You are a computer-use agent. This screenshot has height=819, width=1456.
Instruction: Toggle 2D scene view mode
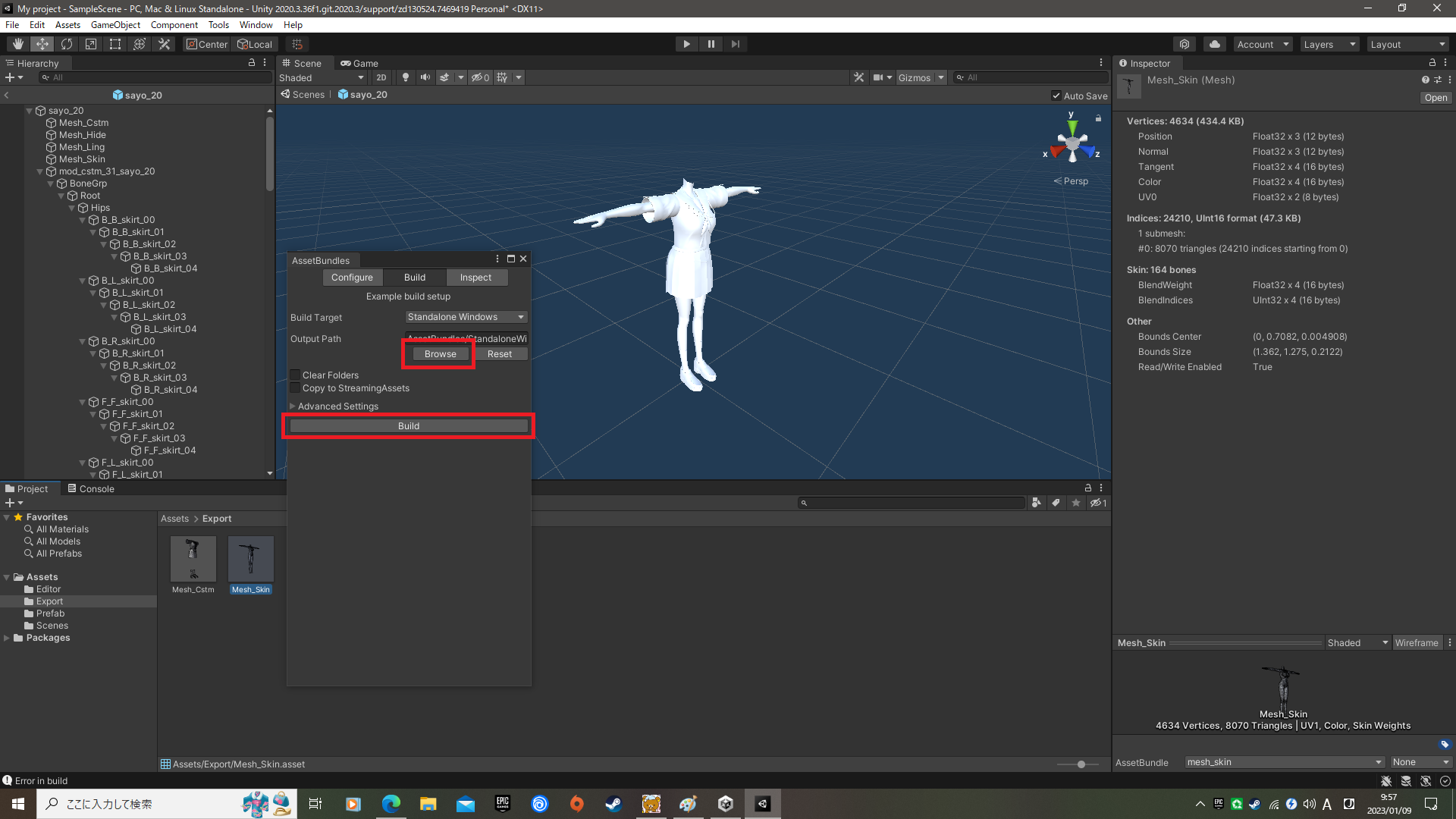381,77
